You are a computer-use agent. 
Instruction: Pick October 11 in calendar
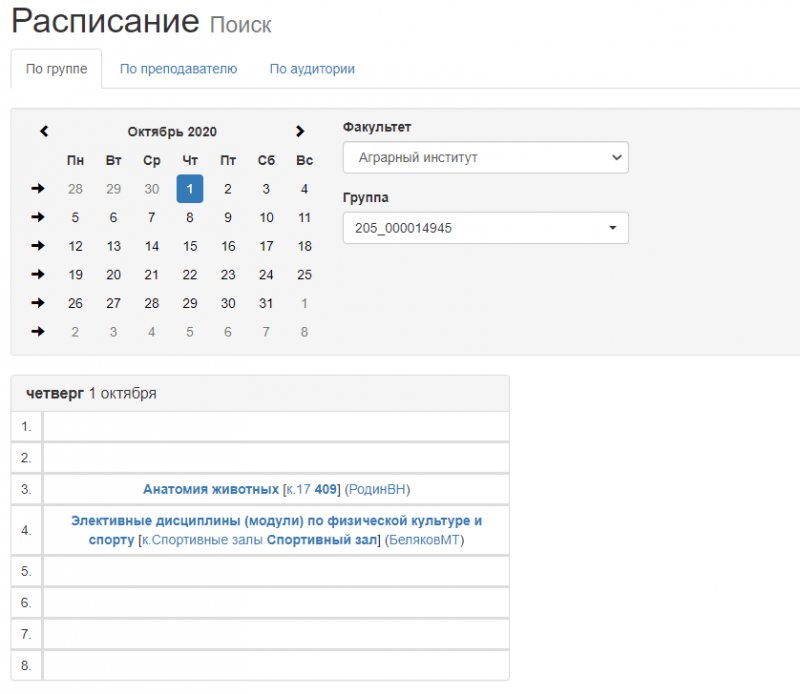point(305,217)
